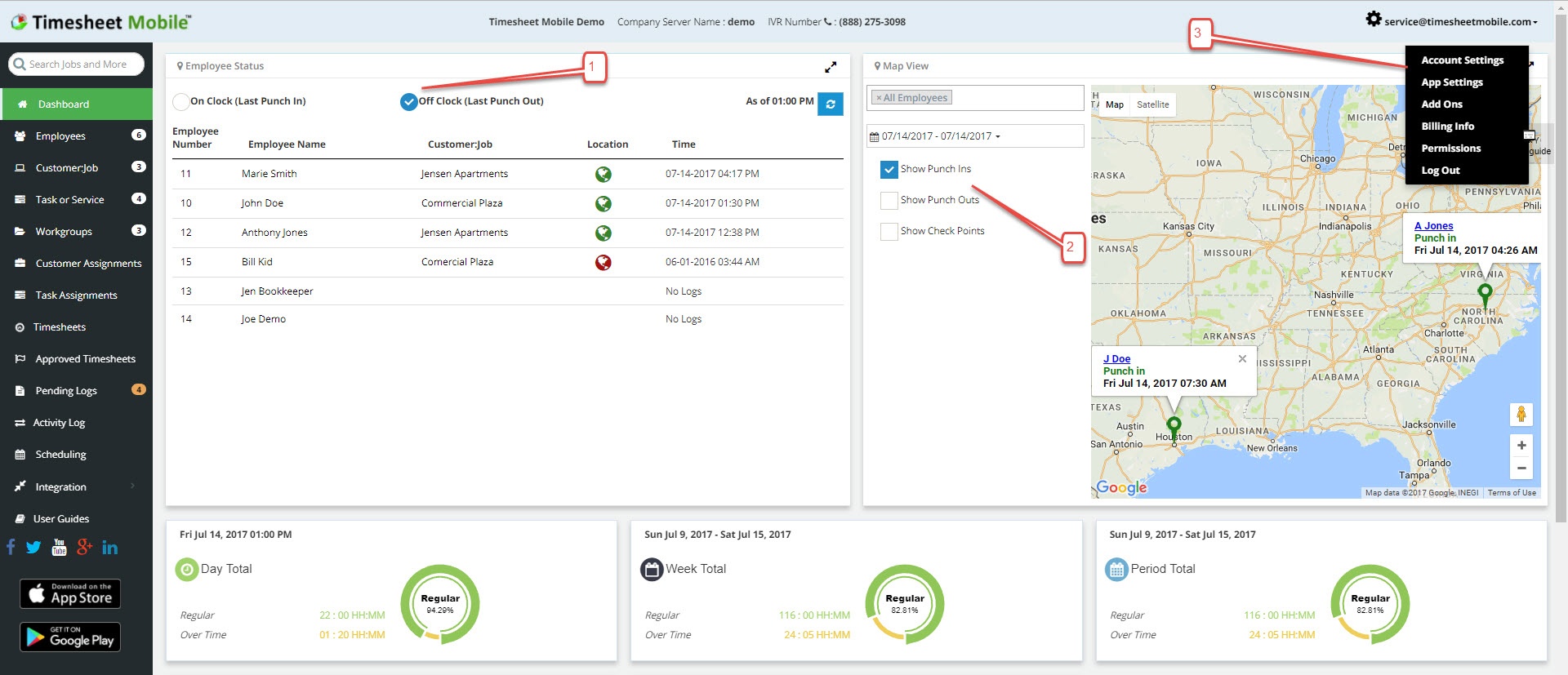Click the Day Total clock icon
The height and width of the screenshot is (675, 1568).
[187, 569]
